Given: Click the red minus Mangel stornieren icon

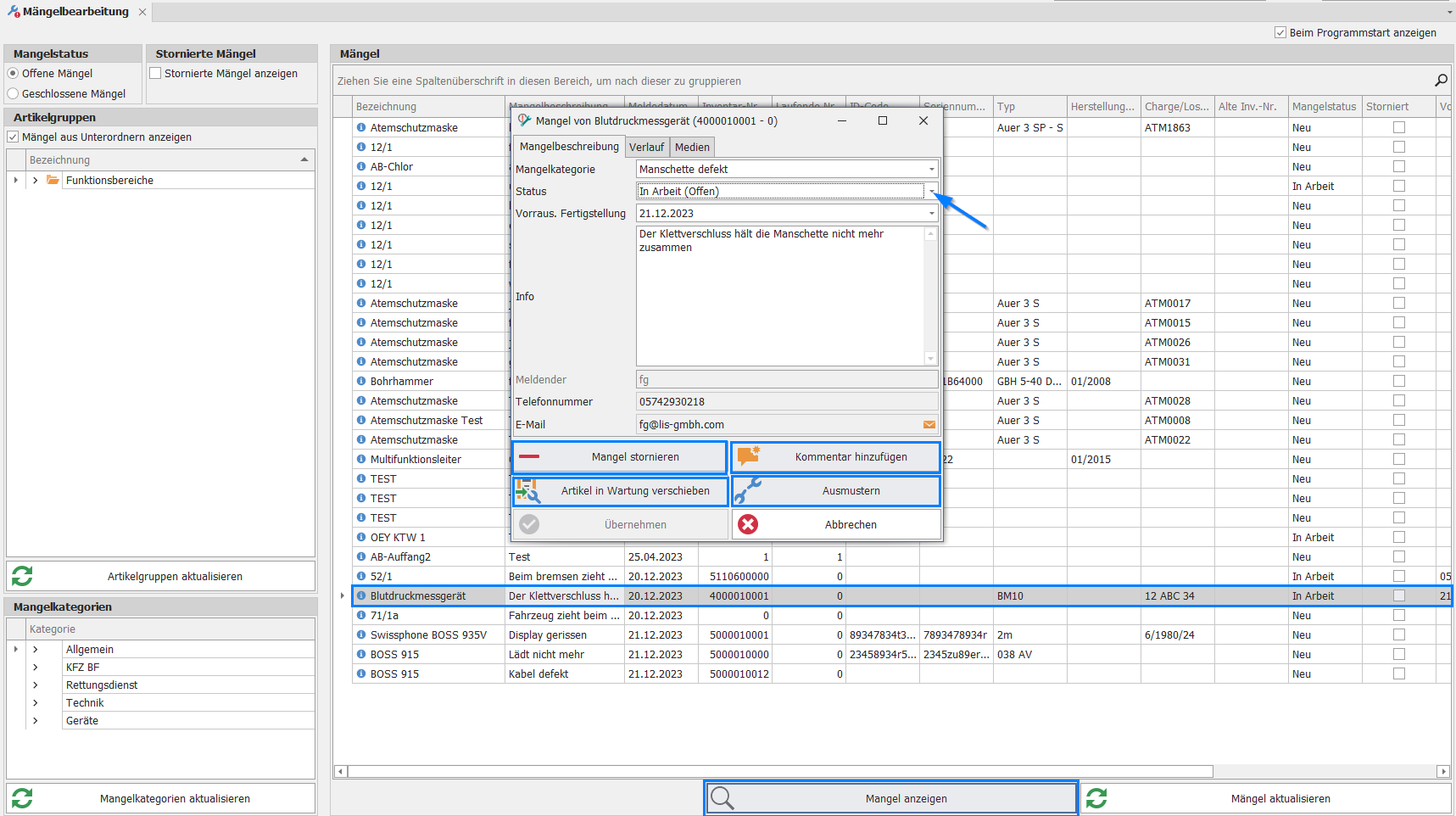Looking at the screenshot, I should pyautogui.click(x=529, y=457).
